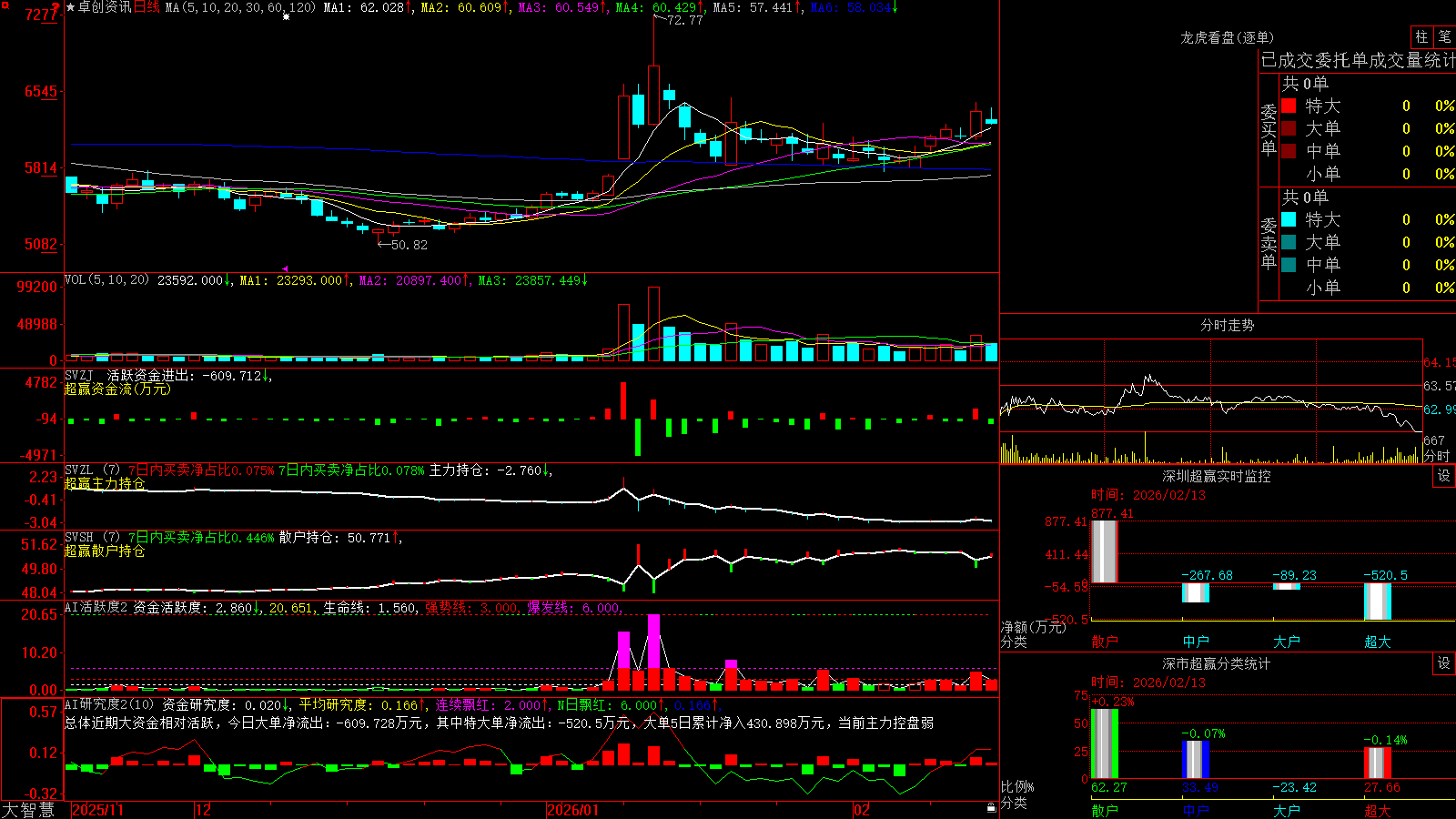
Task: Open 设 settings for 深市超赢分类统计
Action: (x=1444, y=663)
